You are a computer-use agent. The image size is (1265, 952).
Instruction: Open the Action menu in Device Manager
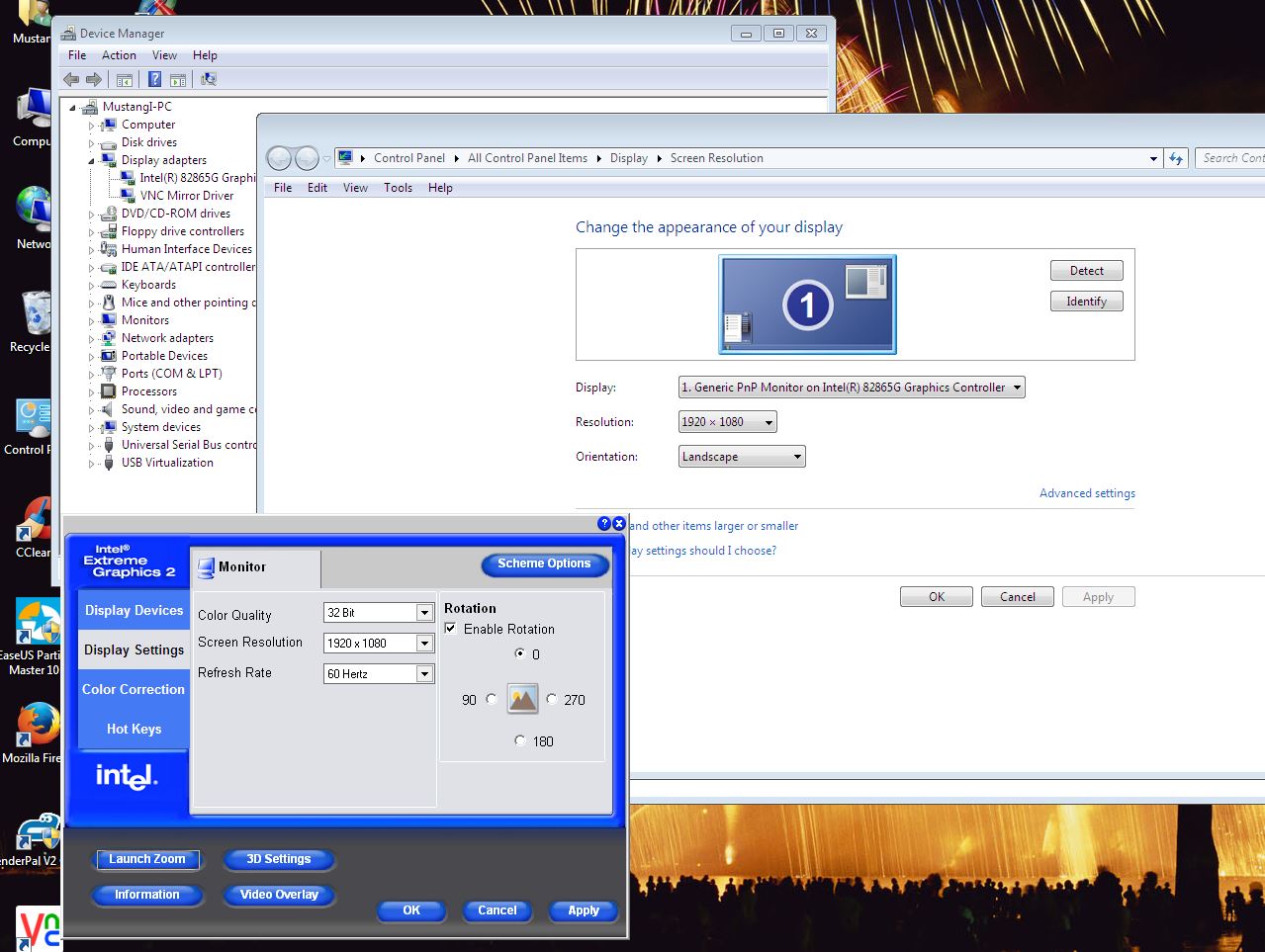click(119, 55)
